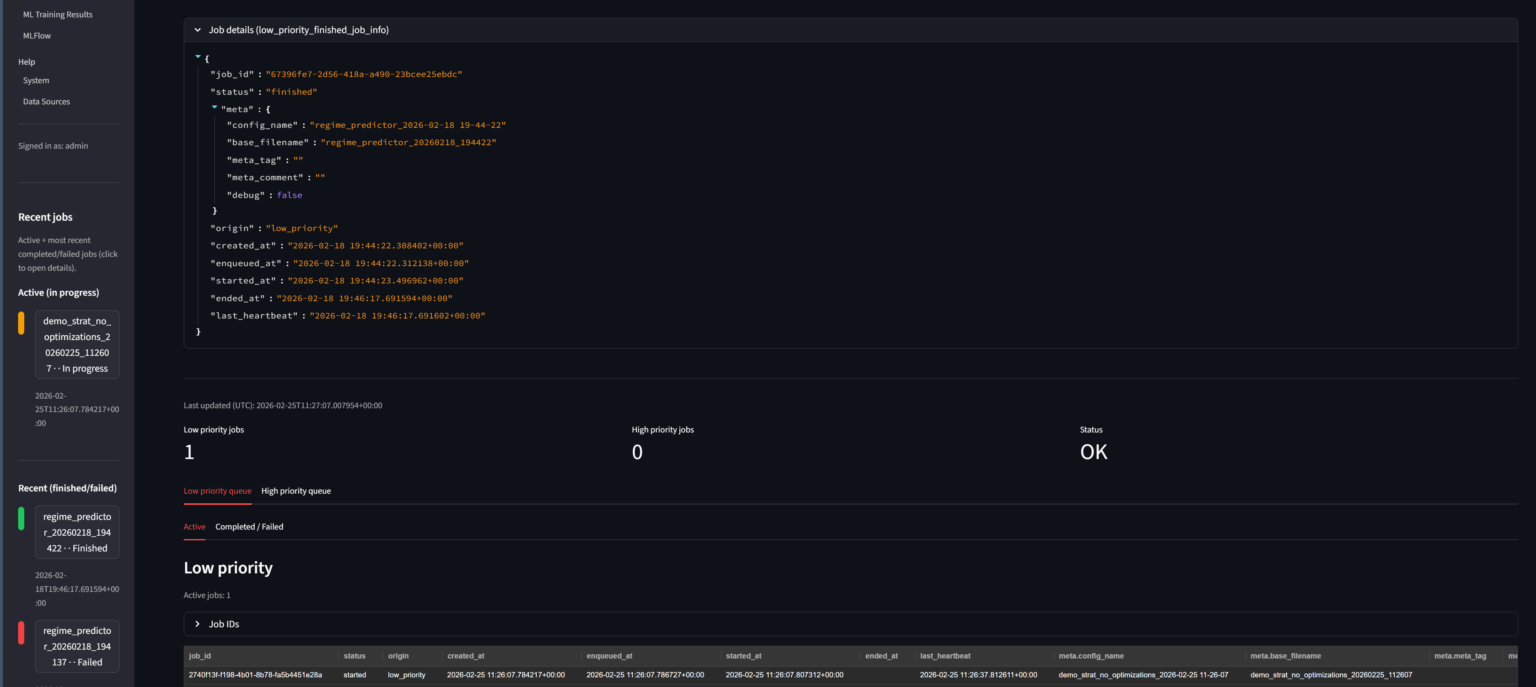1536x687 pixels.
Task: Expand the Job IDs section
Action: [198, 624]
